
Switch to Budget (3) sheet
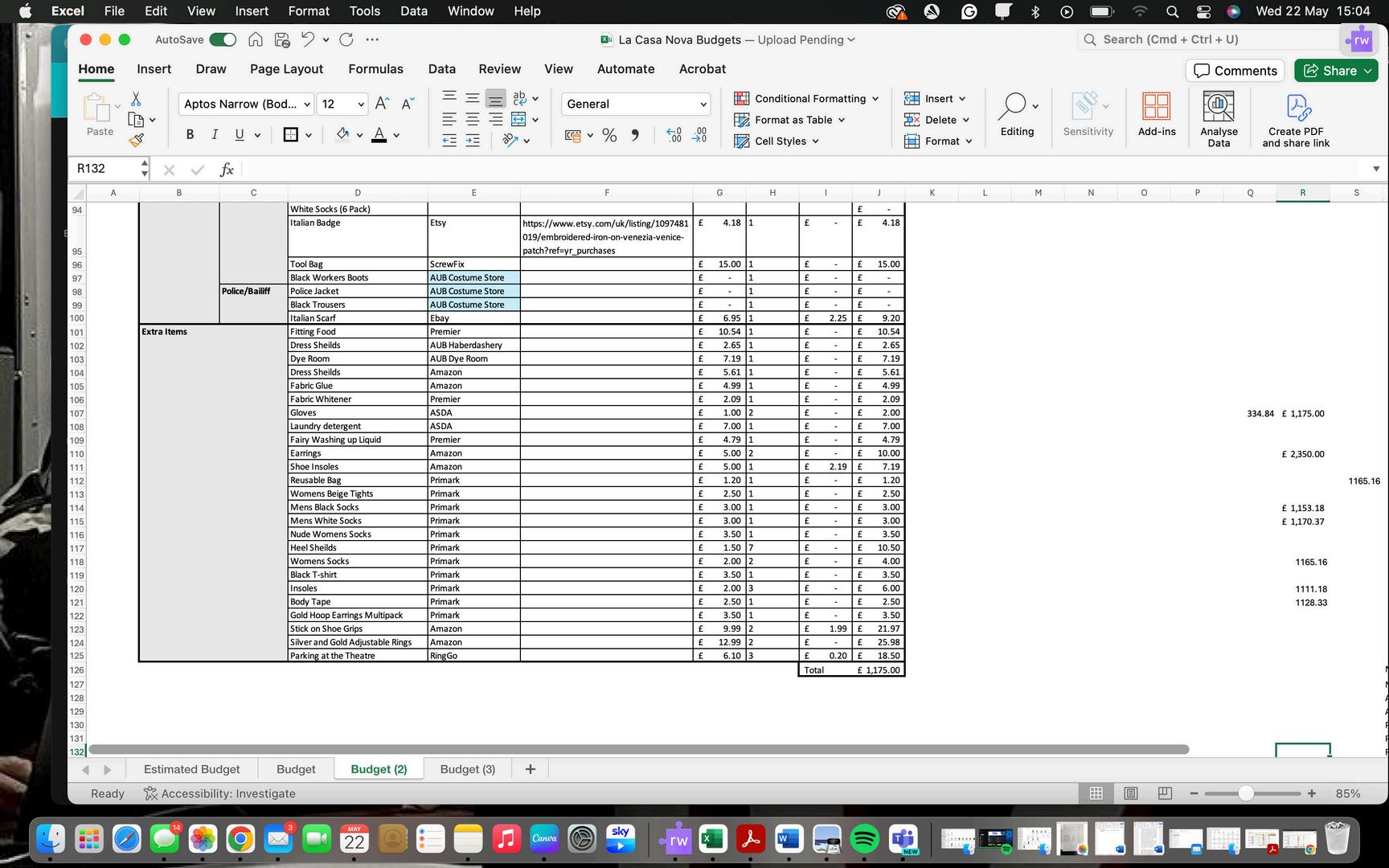467,769
